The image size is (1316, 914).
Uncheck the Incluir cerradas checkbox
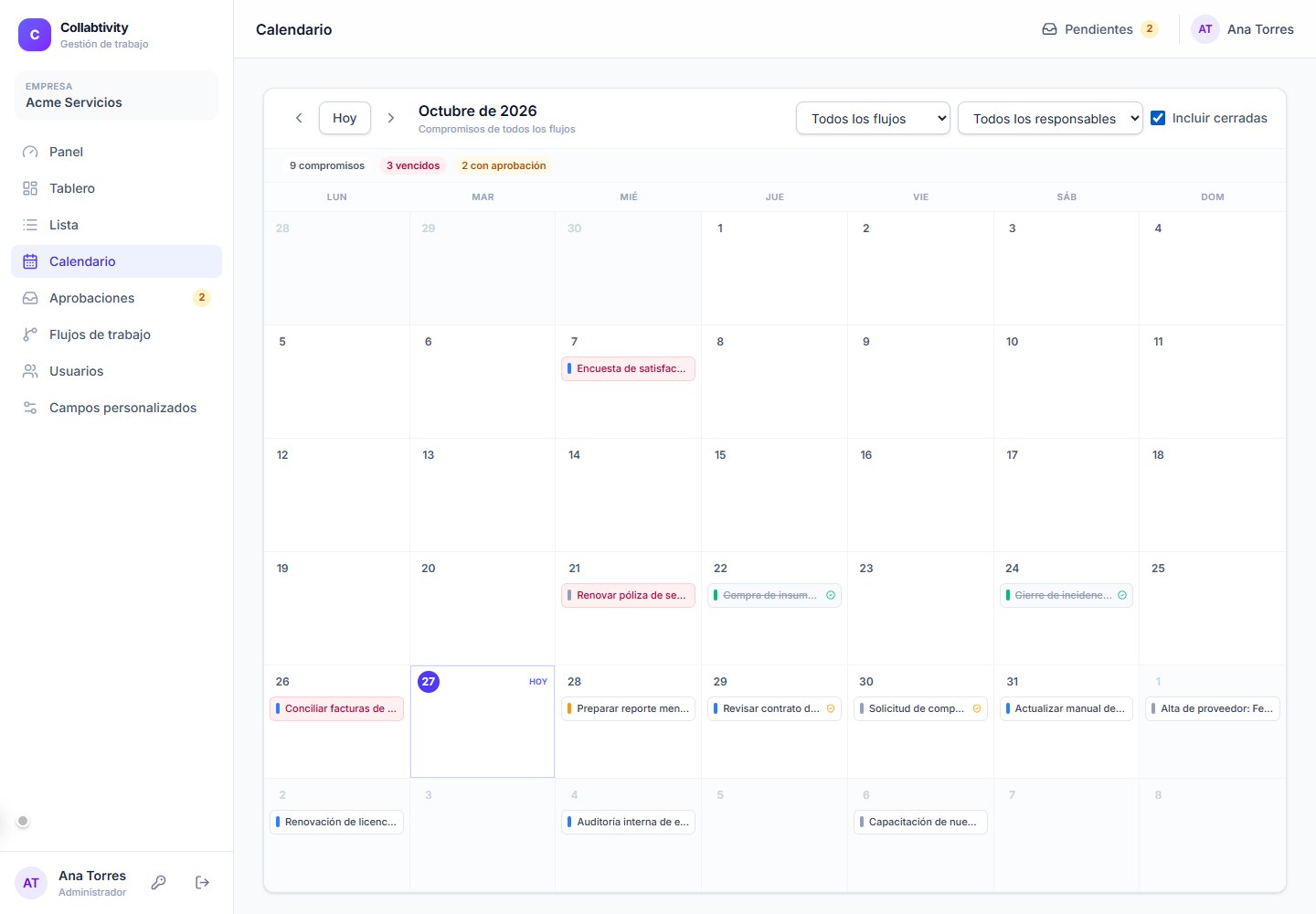click(x=1158, y=118)
